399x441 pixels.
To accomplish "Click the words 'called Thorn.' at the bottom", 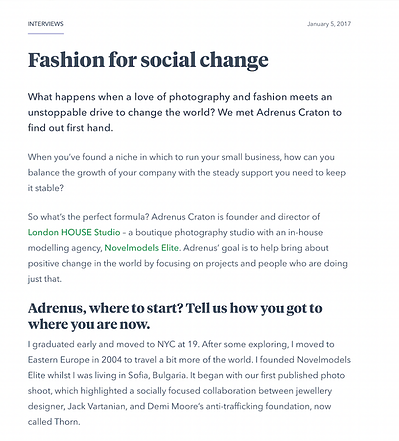I will click(54, 422).
